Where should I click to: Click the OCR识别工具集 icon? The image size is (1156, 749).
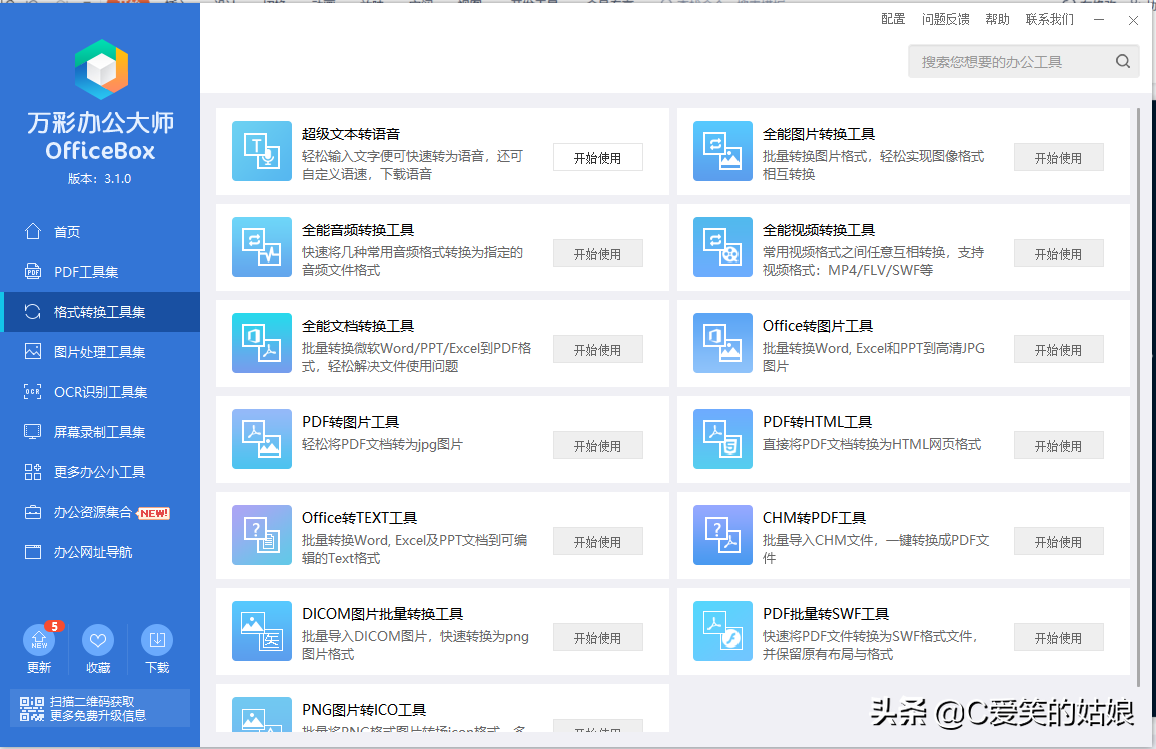pyautogui.click(x=33, y=391)
